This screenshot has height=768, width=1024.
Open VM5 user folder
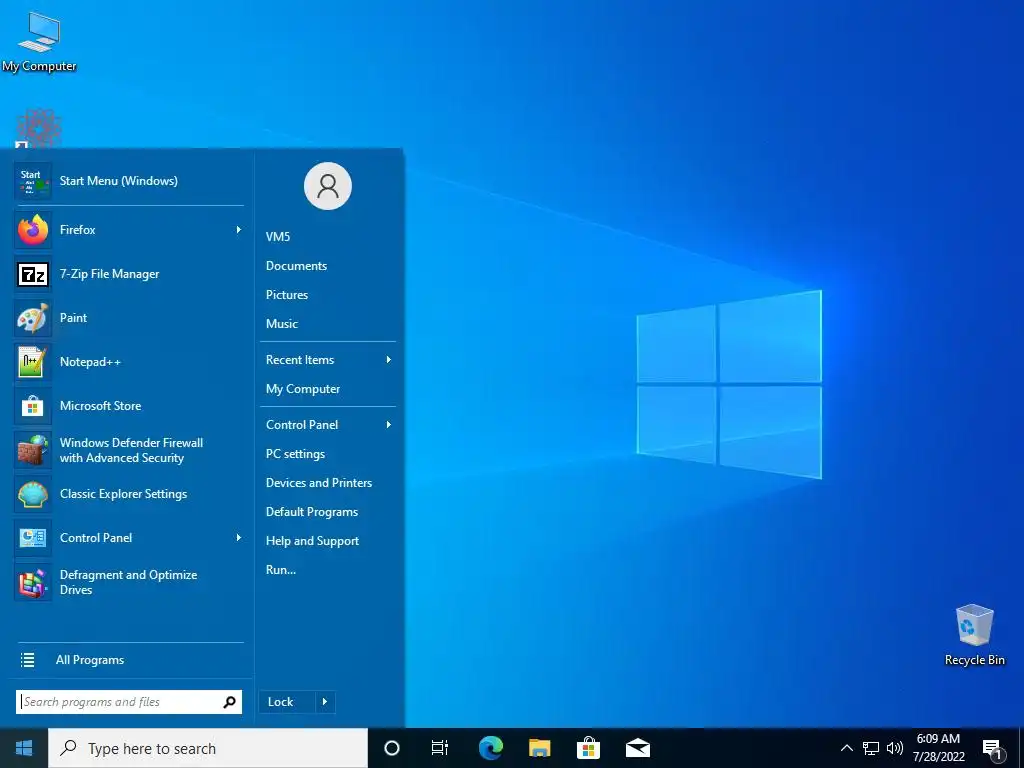[x=278, y=237]
